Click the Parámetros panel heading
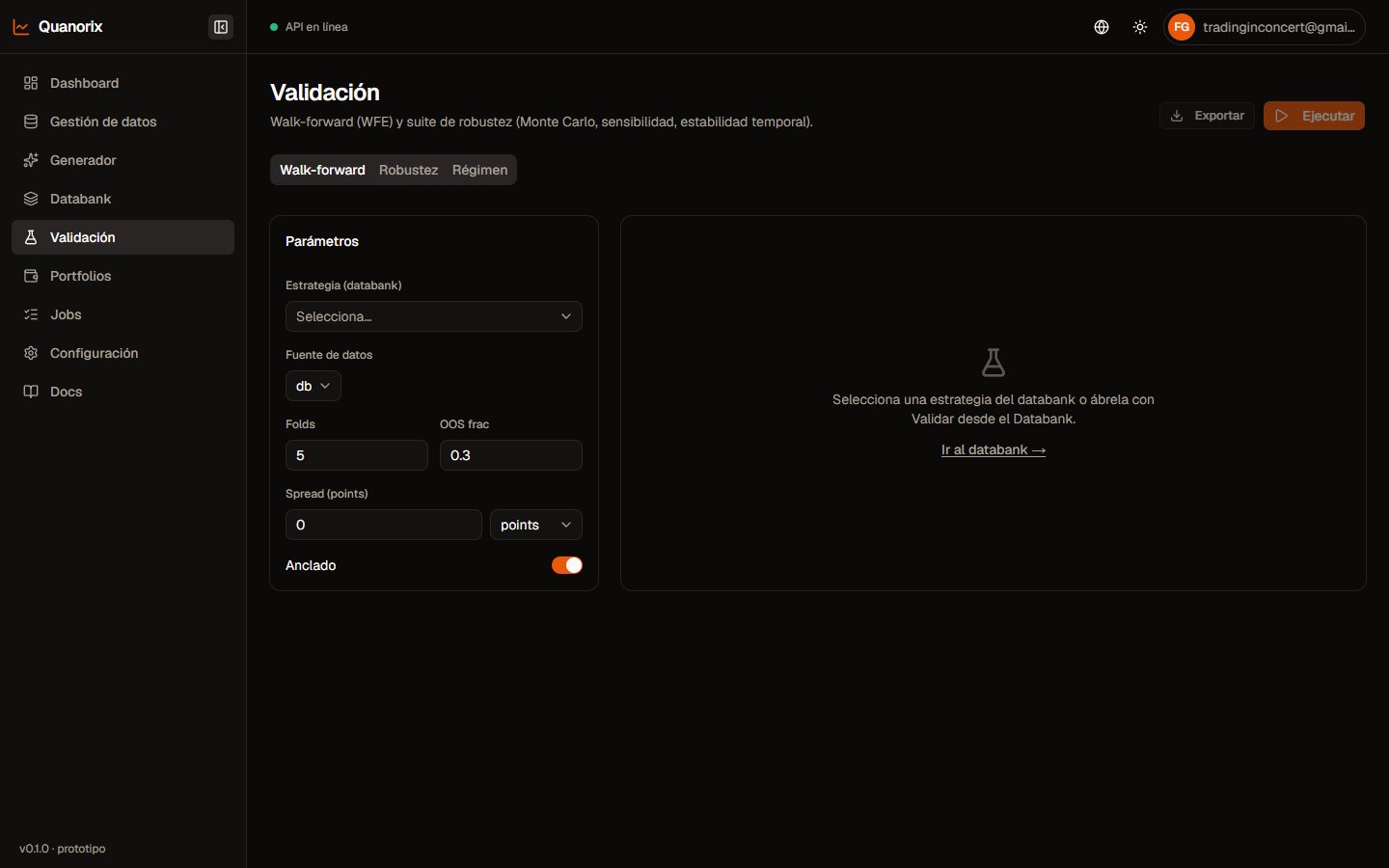Image resolution: width=1389 pixels, height=868 pixels. click(x=322, y=241)
